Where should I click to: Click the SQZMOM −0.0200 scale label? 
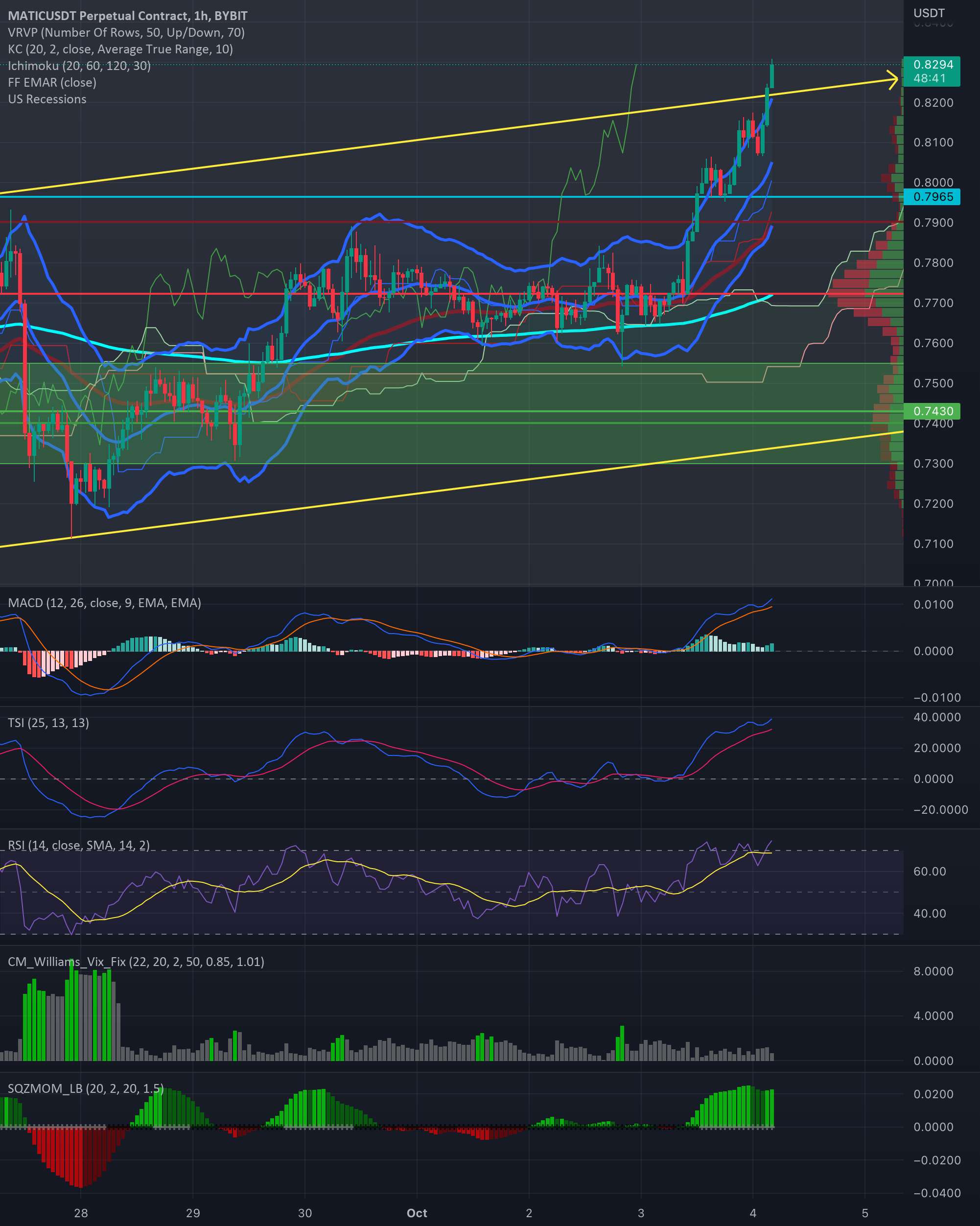click(x=937, y=1160)
